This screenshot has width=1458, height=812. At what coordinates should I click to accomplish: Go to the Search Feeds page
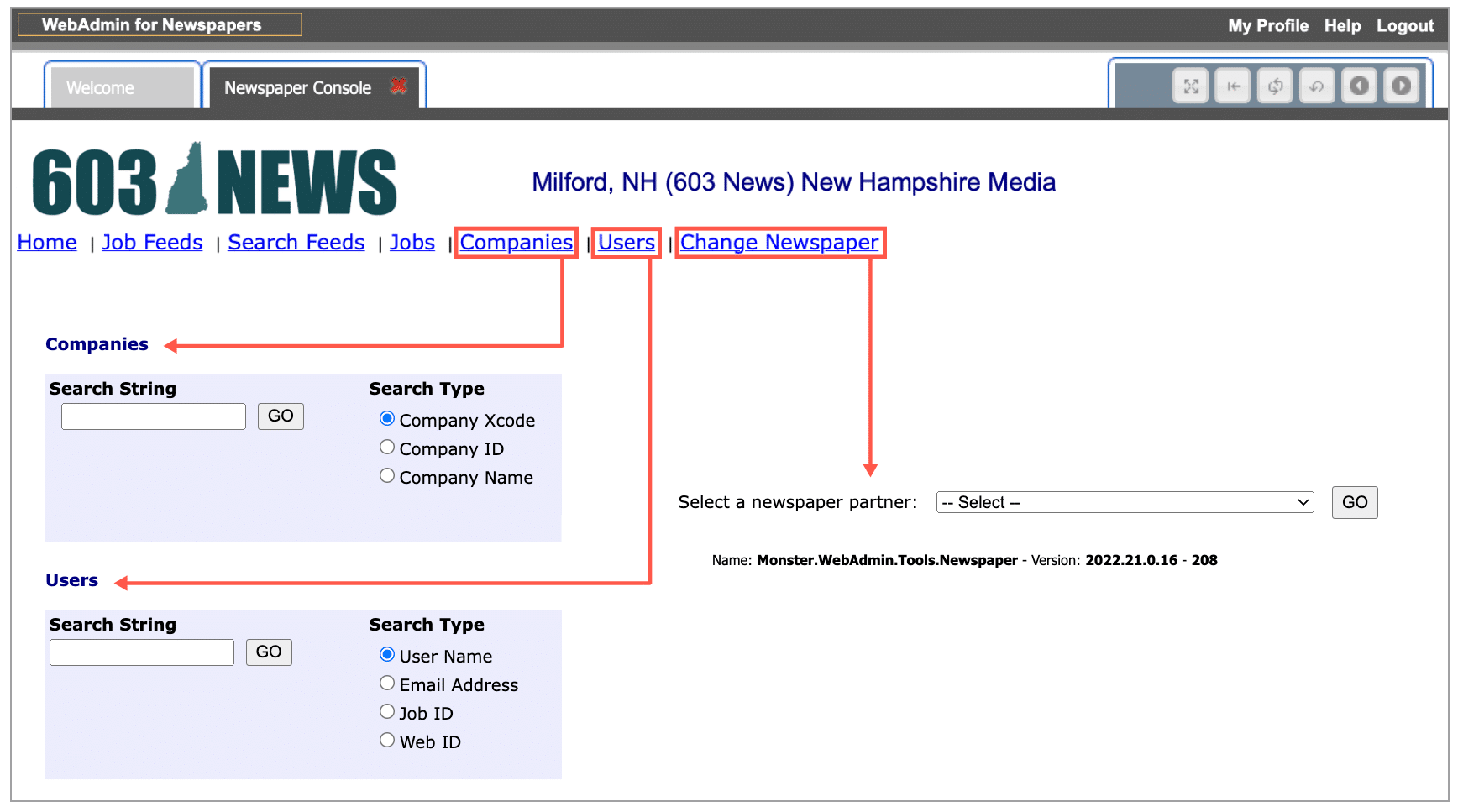296,243
